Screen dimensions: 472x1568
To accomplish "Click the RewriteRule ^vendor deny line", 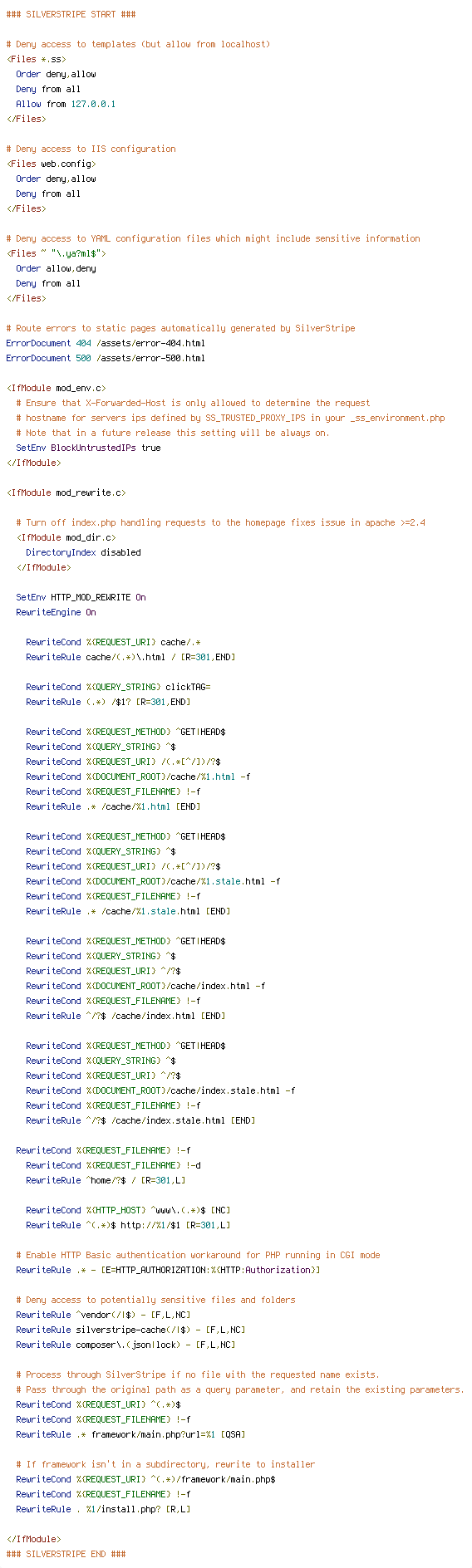I will (103, 1315).
